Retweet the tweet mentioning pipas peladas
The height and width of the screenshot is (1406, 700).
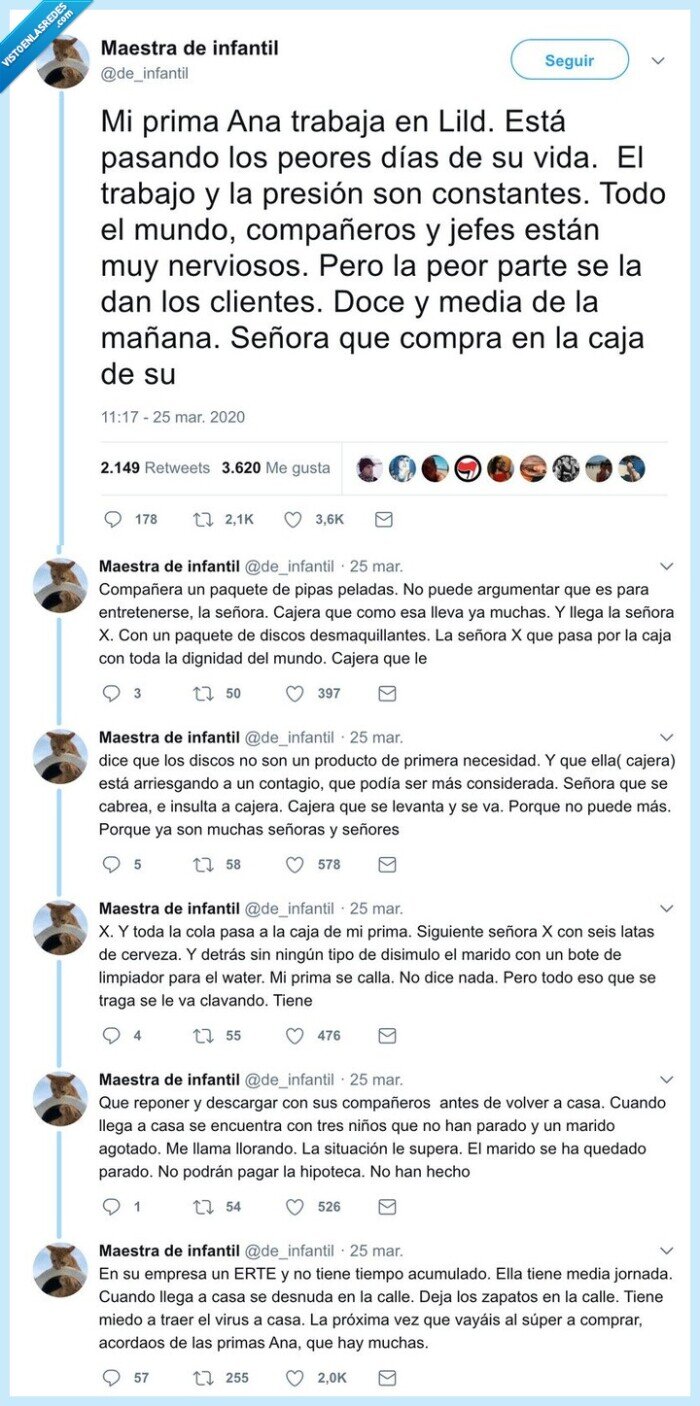pyautogui.click(x=205, y=692)
